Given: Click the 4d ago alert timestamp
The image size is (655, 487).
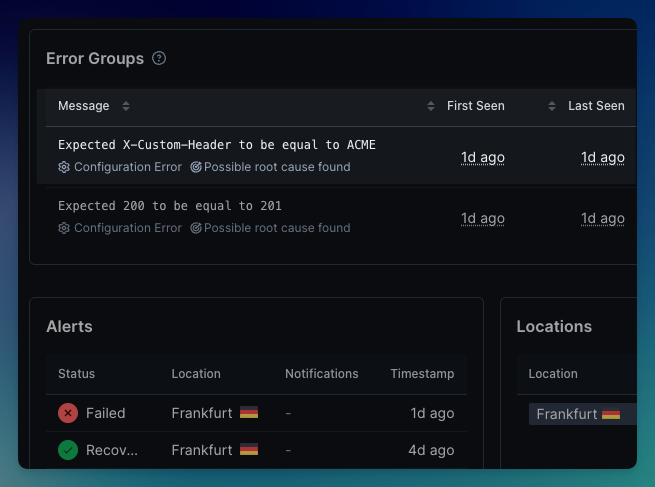Looking at the screenshot, I should 432,450.
